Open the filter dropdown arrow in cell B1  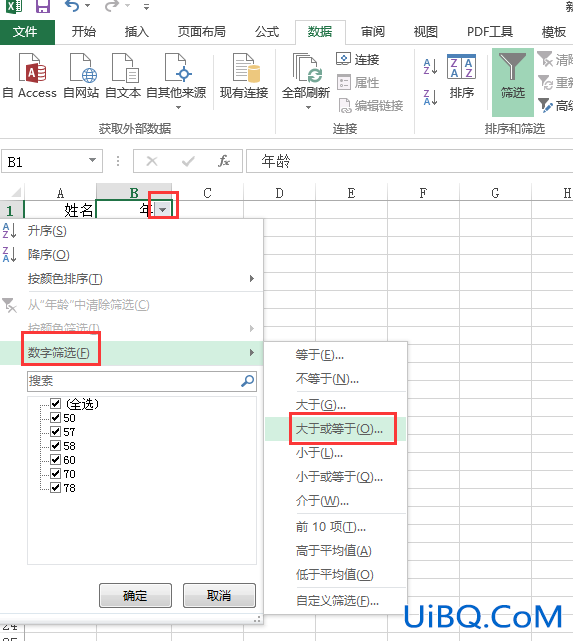[163, 210]
